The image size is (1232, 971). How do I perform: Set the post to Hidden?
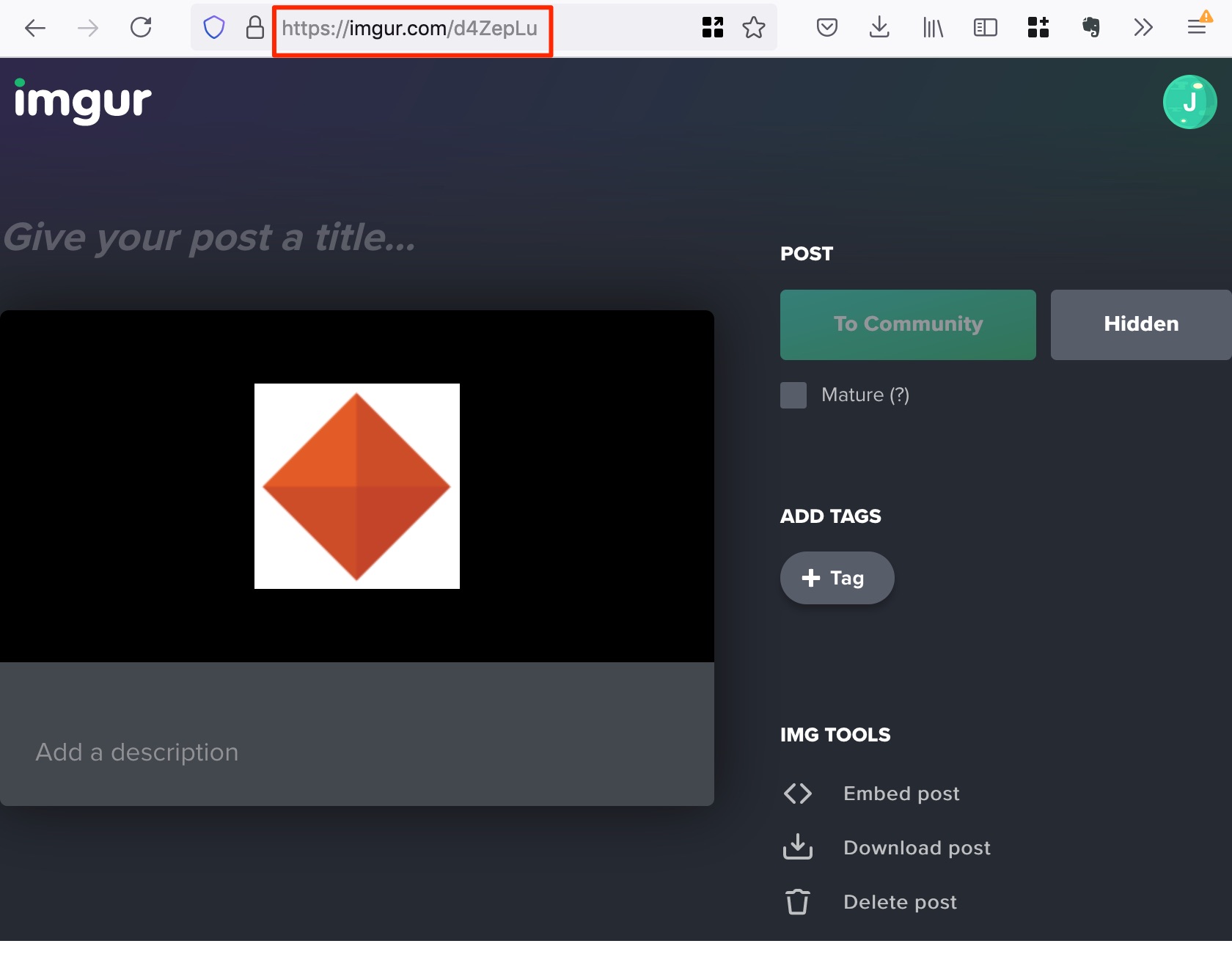click(1140, 324)
